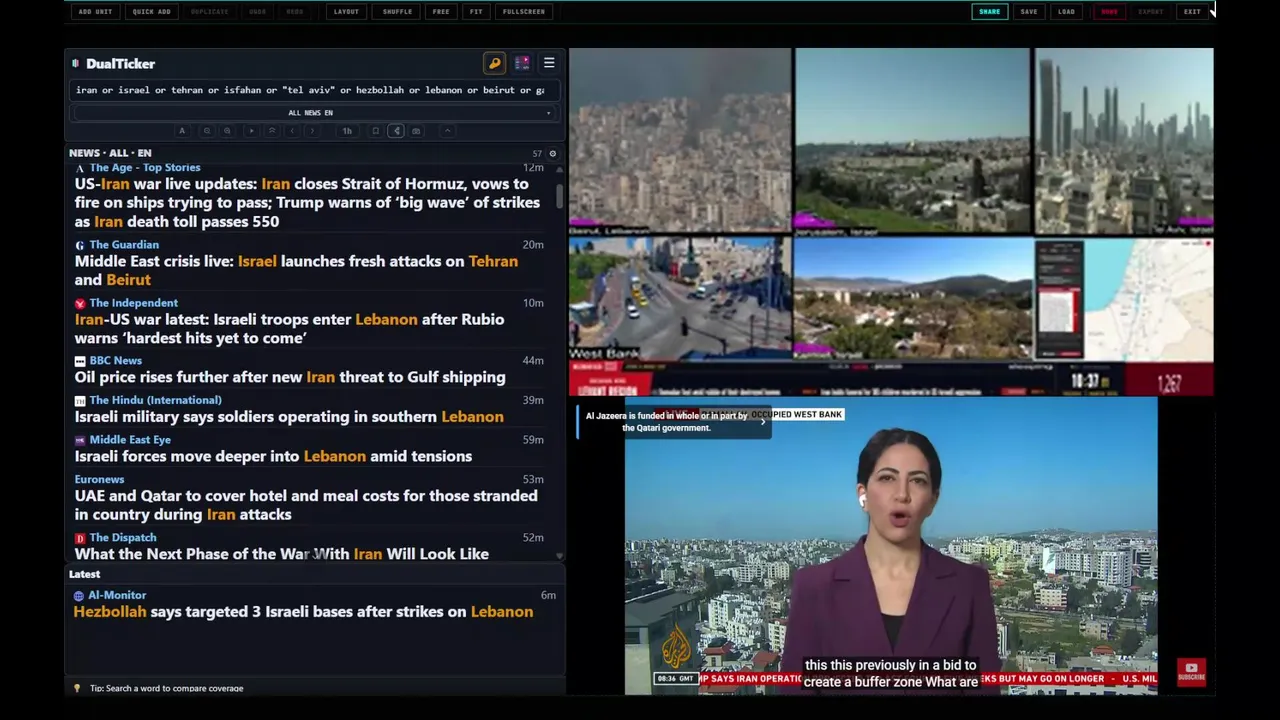Collapse the toolbar with the up chevron
Viewport: 1280px width, 720px height.
point(447,131)
